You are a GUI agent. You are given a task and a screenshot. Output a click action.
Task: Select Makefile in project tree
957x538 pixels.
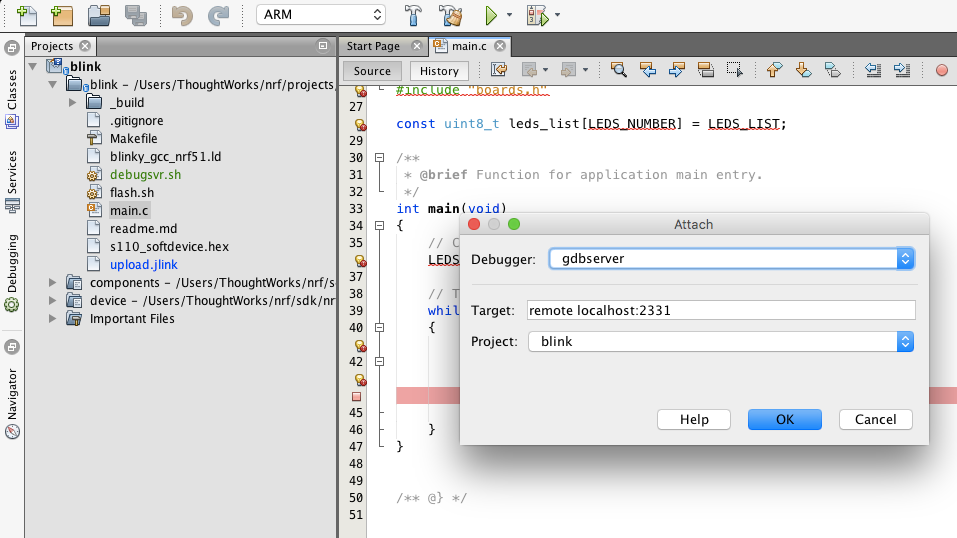coord(133,139)
